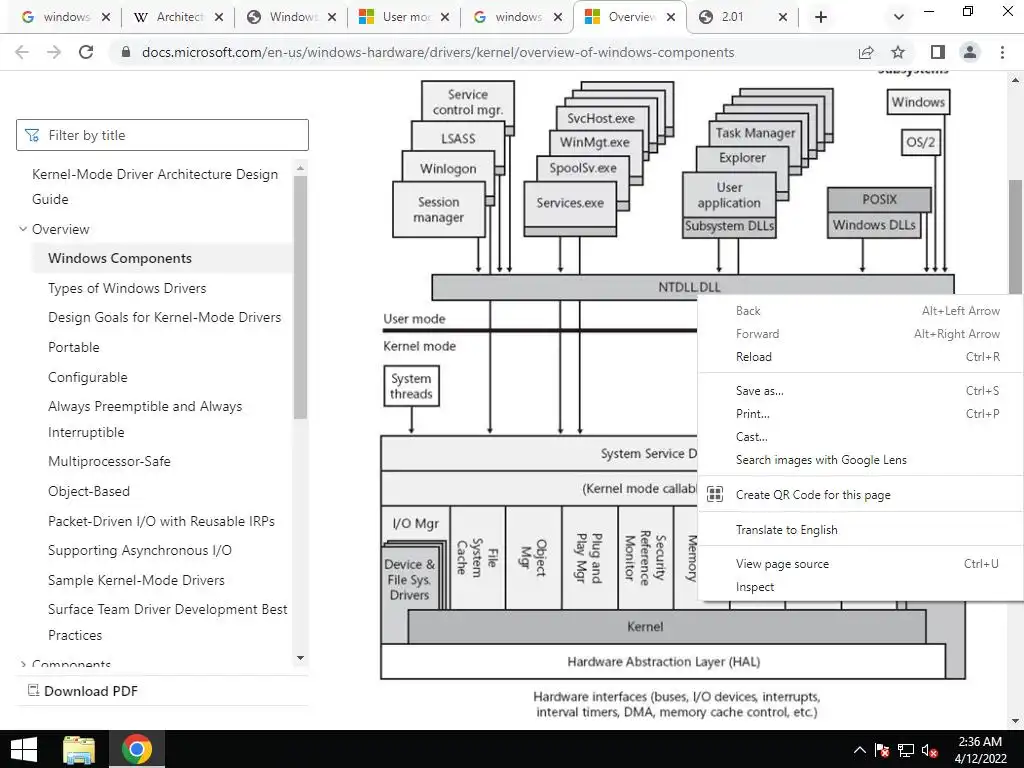This screenshot has width=1024, height=768.
Task: Open Packet-Driven I/O with Reusable IRPs
Action: (161, 521)
